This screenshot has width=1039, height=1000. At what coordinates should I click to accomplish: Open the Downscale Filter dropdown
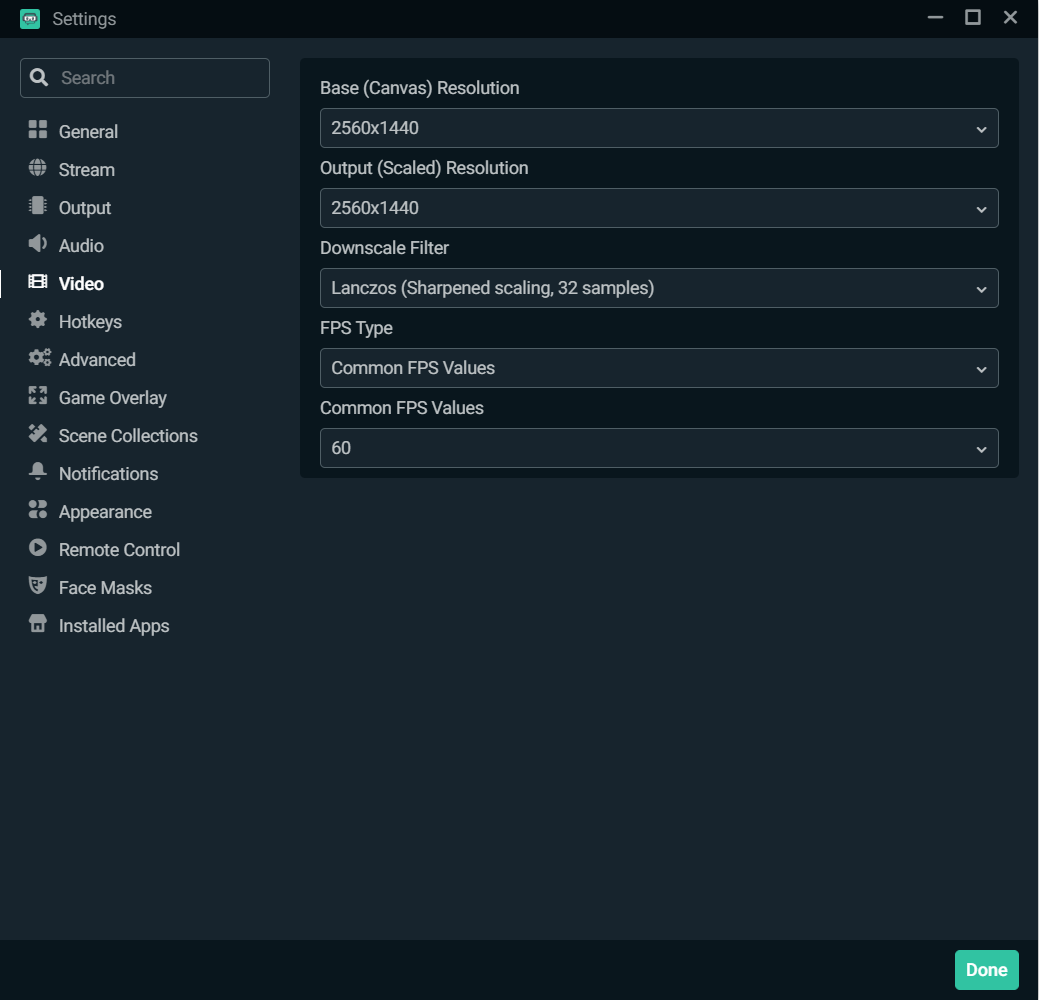tap(659, 288)
